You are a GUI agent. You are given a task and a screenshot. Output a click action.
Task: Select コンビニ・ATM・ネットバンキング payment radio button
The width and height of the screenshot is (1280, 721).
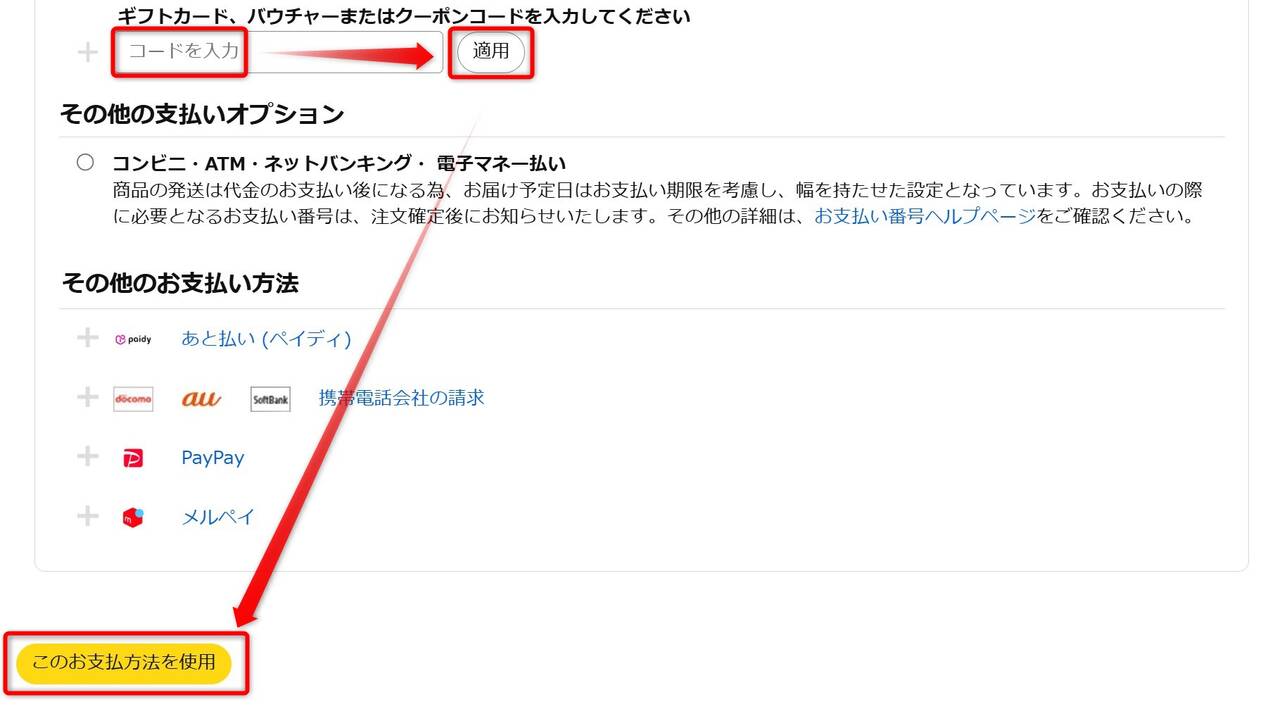(x=85, y=162)
